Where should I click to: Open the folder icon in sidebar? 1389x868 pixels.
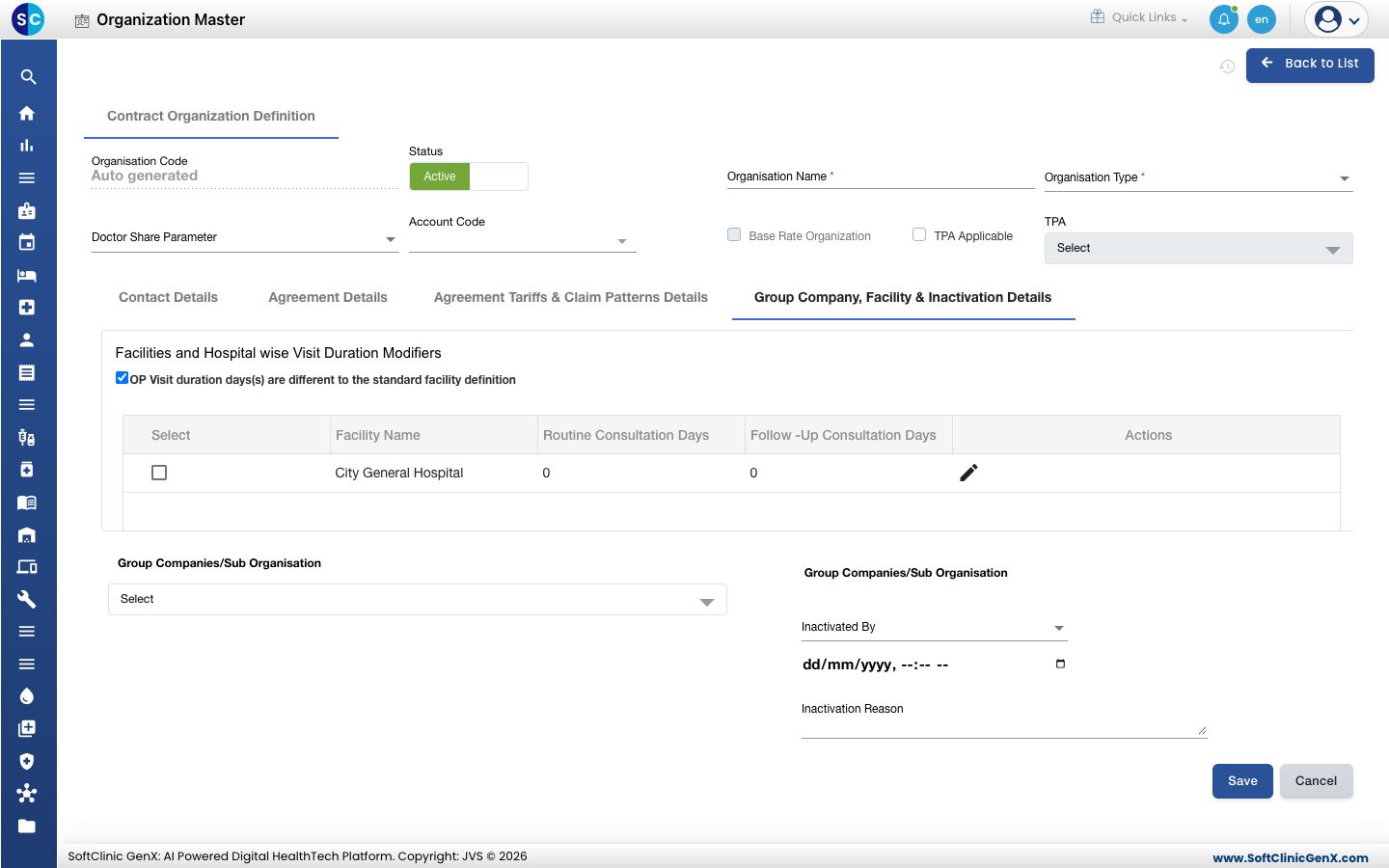click(27, 826)
